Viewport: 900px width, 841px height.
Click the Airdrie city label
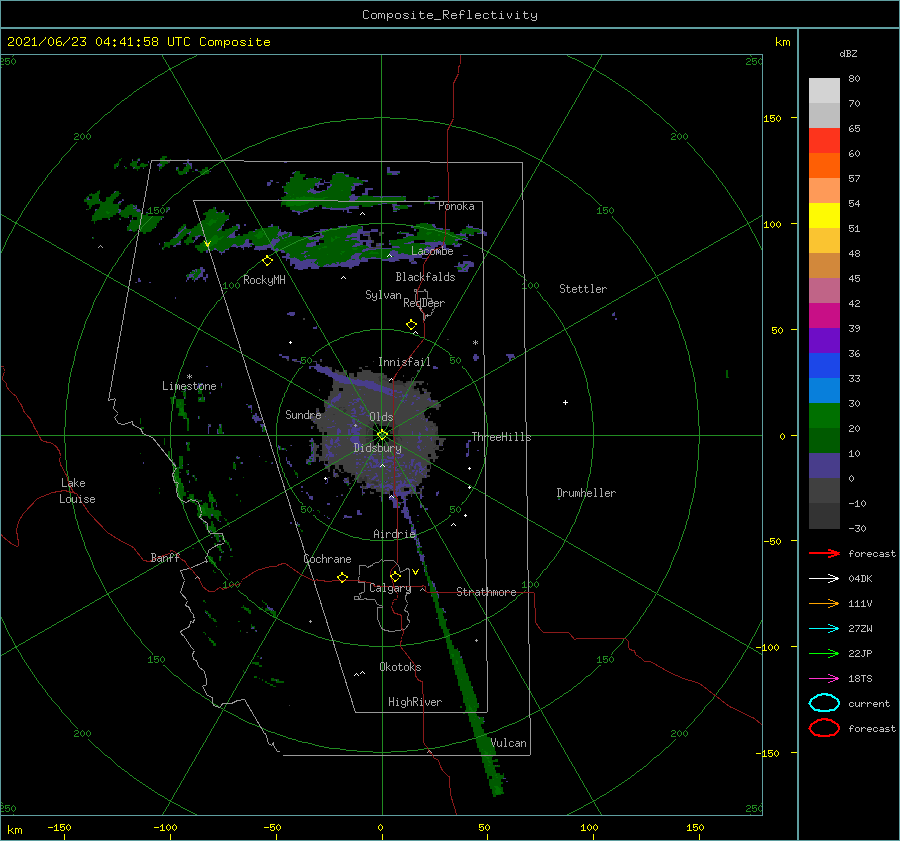point(394,534)
